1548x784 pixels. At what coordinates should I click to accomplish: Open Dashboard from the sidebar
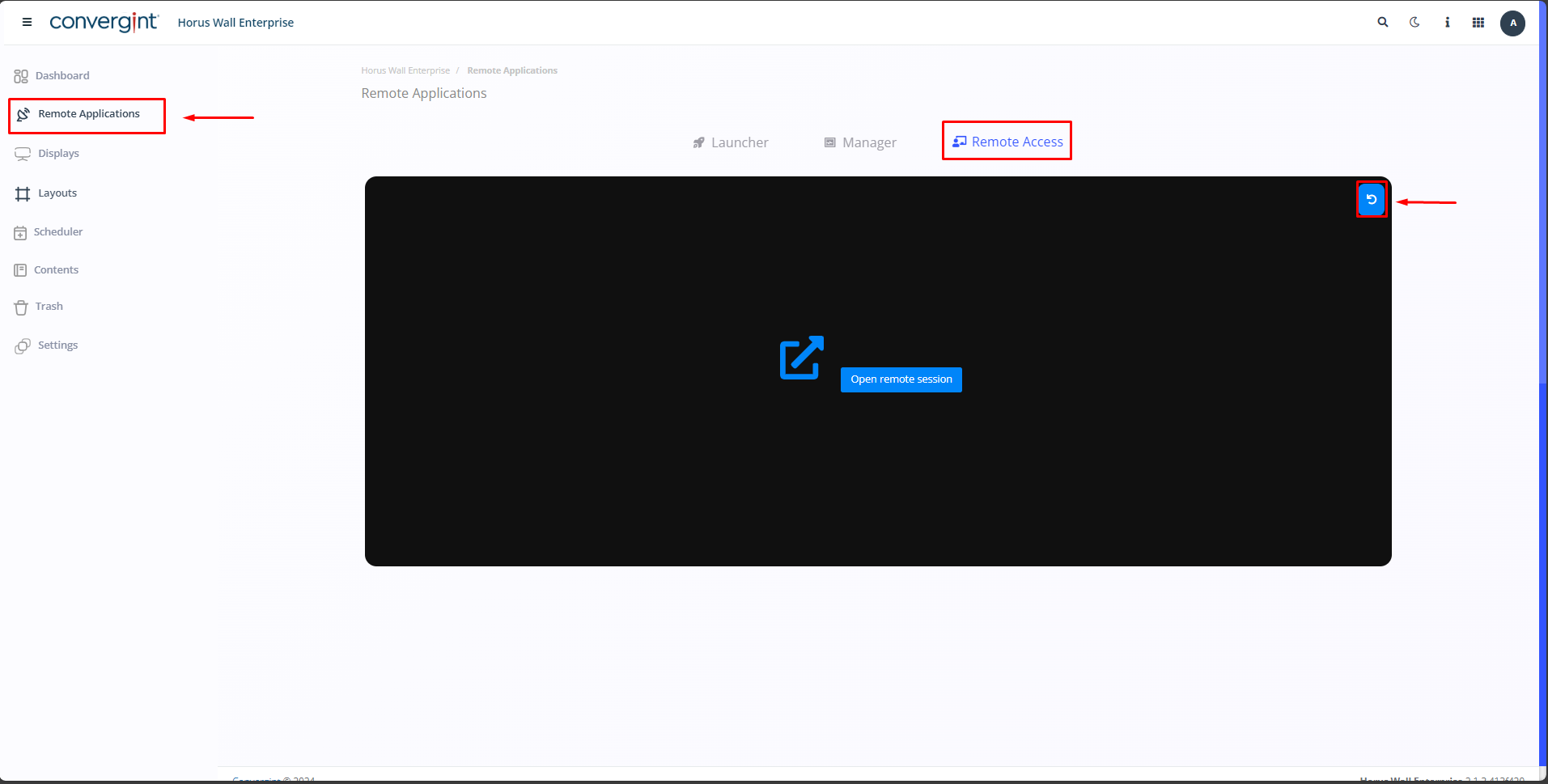tap(61, 76)
